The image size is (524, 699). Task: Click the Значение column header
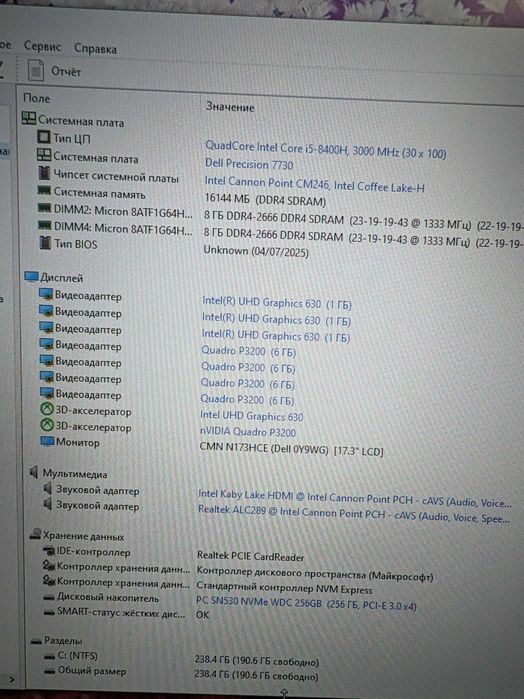click(230, 107)
